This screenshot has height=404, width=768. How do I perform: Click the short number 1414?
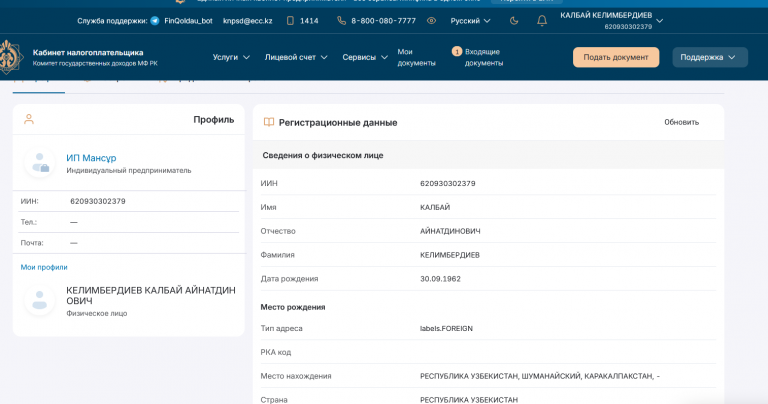(309, 21)
